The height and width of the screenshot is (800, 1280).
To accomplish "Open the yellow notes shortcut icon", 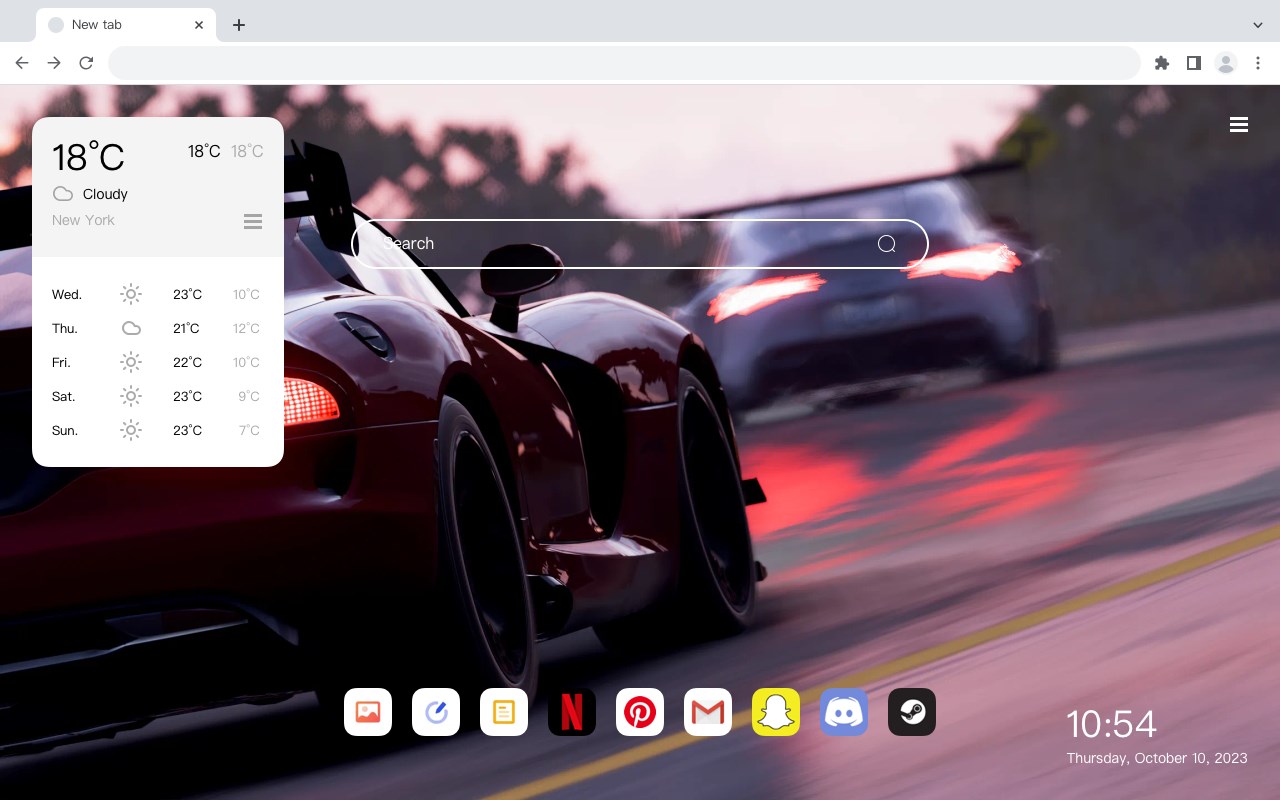I will (x=504, y=712).
